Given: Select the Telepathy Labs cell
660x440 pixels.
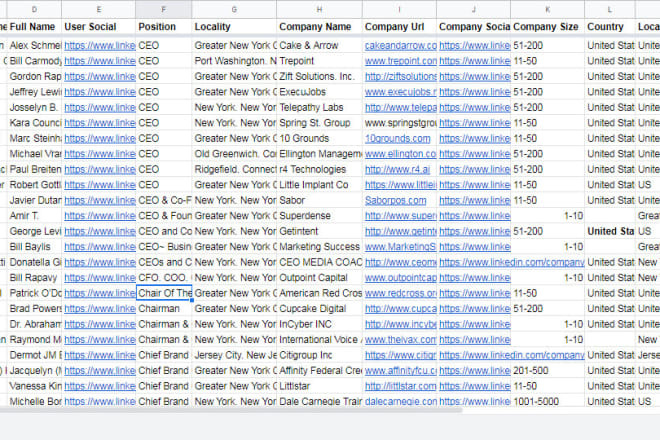Looking at the screenshot, I should (x=319, y=108).
